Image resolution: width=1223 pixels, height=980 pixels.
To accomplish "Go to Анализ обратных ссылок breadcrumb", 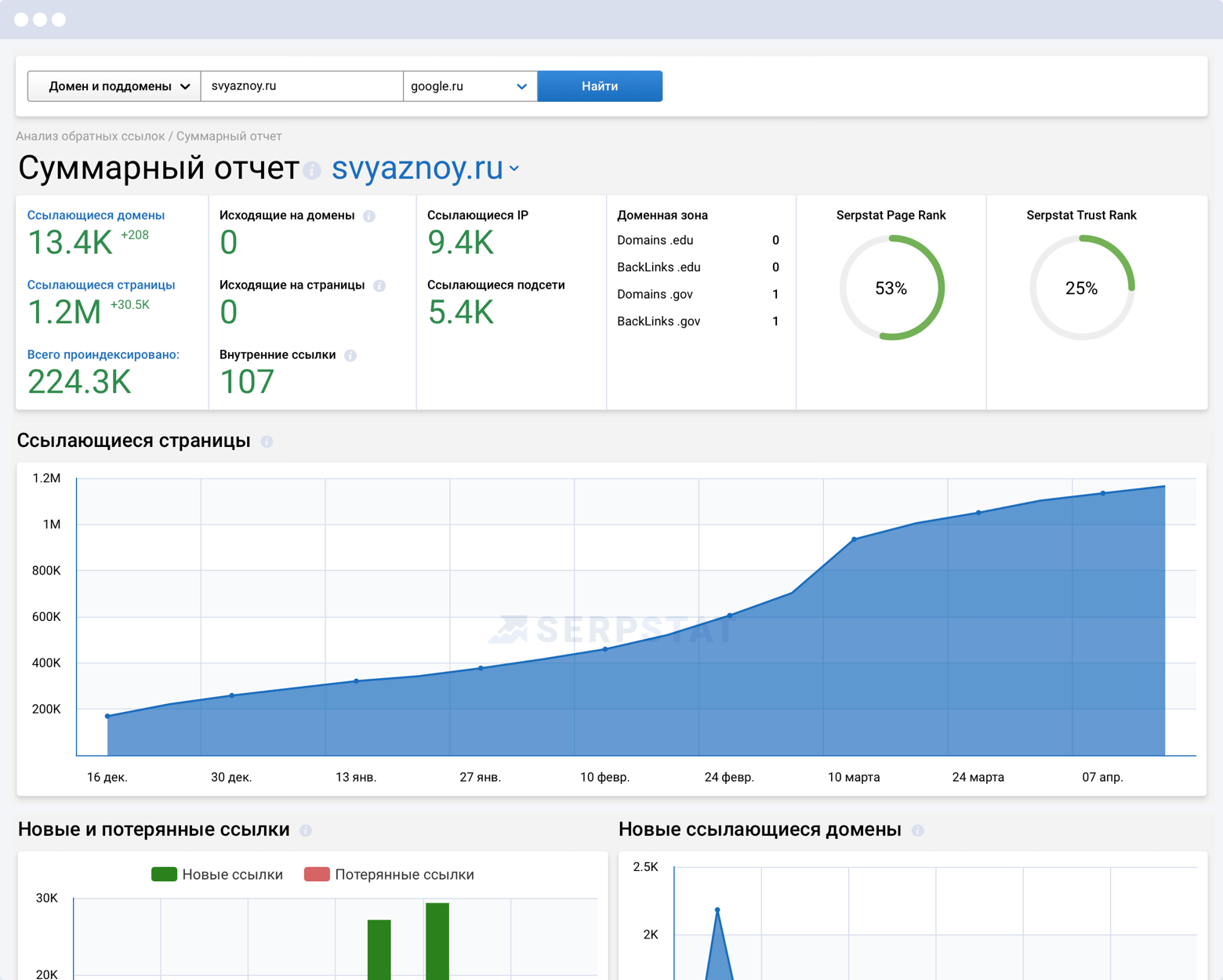I will (90, 136).
